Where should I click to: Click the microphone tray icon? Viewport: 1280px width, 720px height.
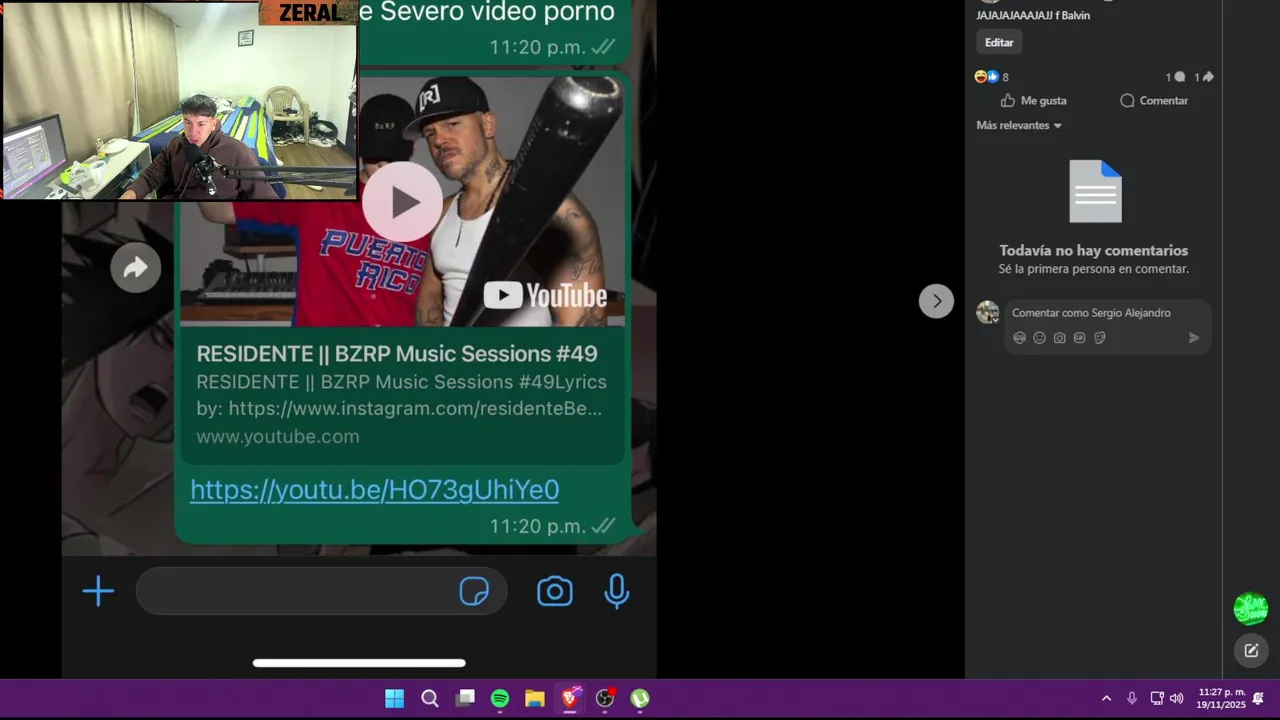(x=1132, y=699)
